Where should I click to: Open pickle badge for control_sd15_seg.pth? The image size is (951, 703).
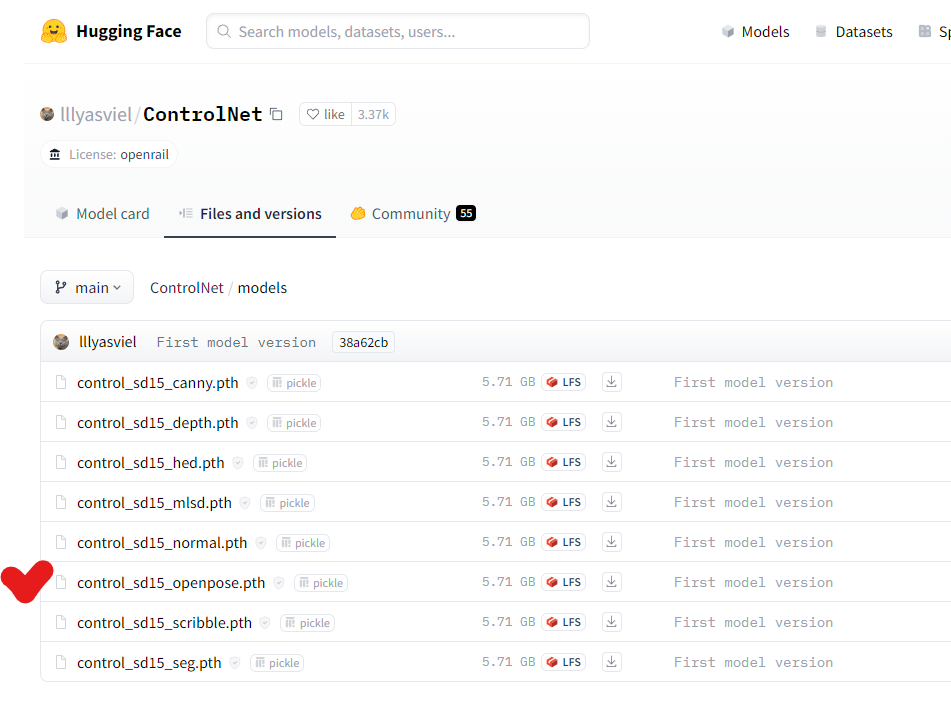tap(277, 664)
